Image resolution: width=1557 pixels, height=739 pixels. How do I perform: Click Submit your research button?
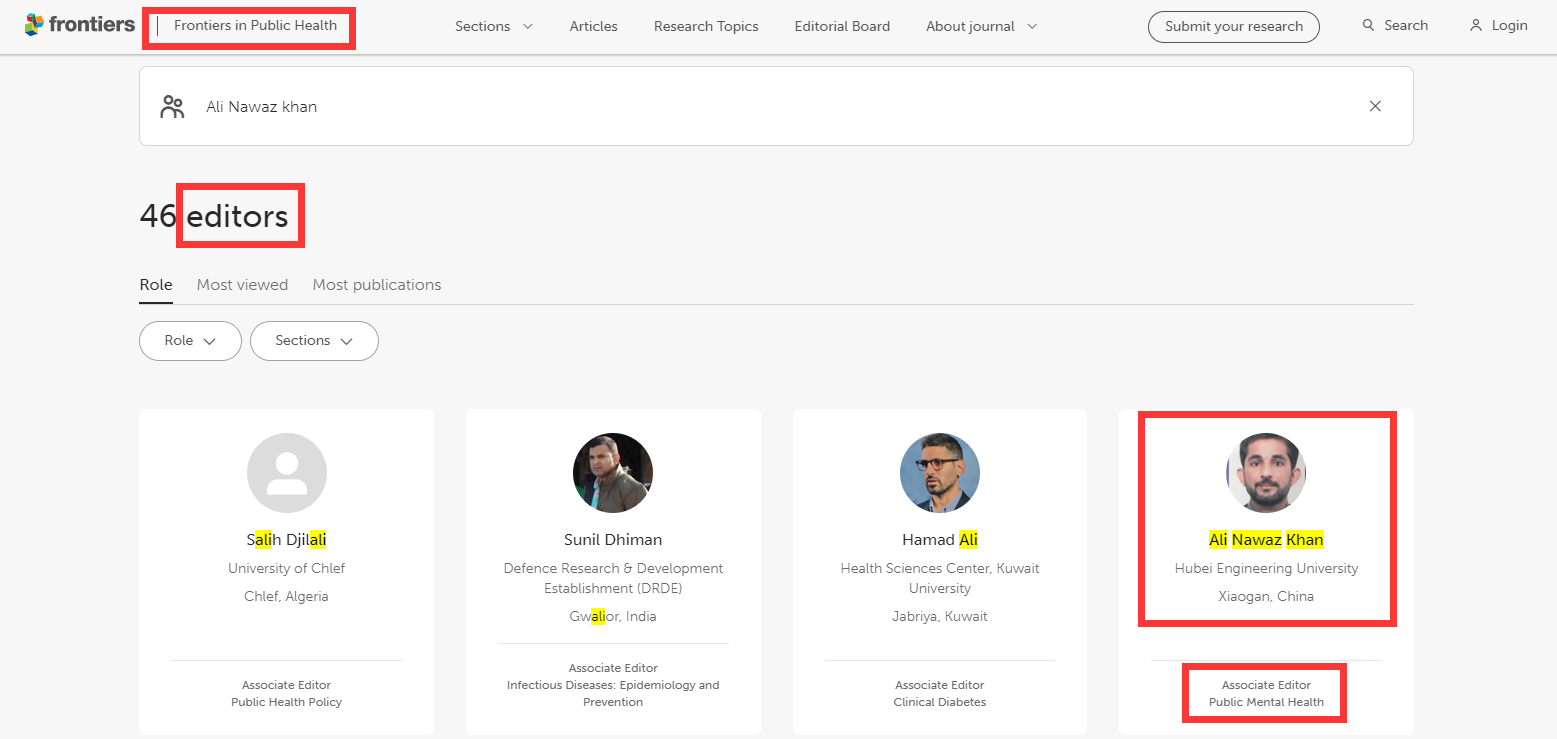pos(1233,27)
